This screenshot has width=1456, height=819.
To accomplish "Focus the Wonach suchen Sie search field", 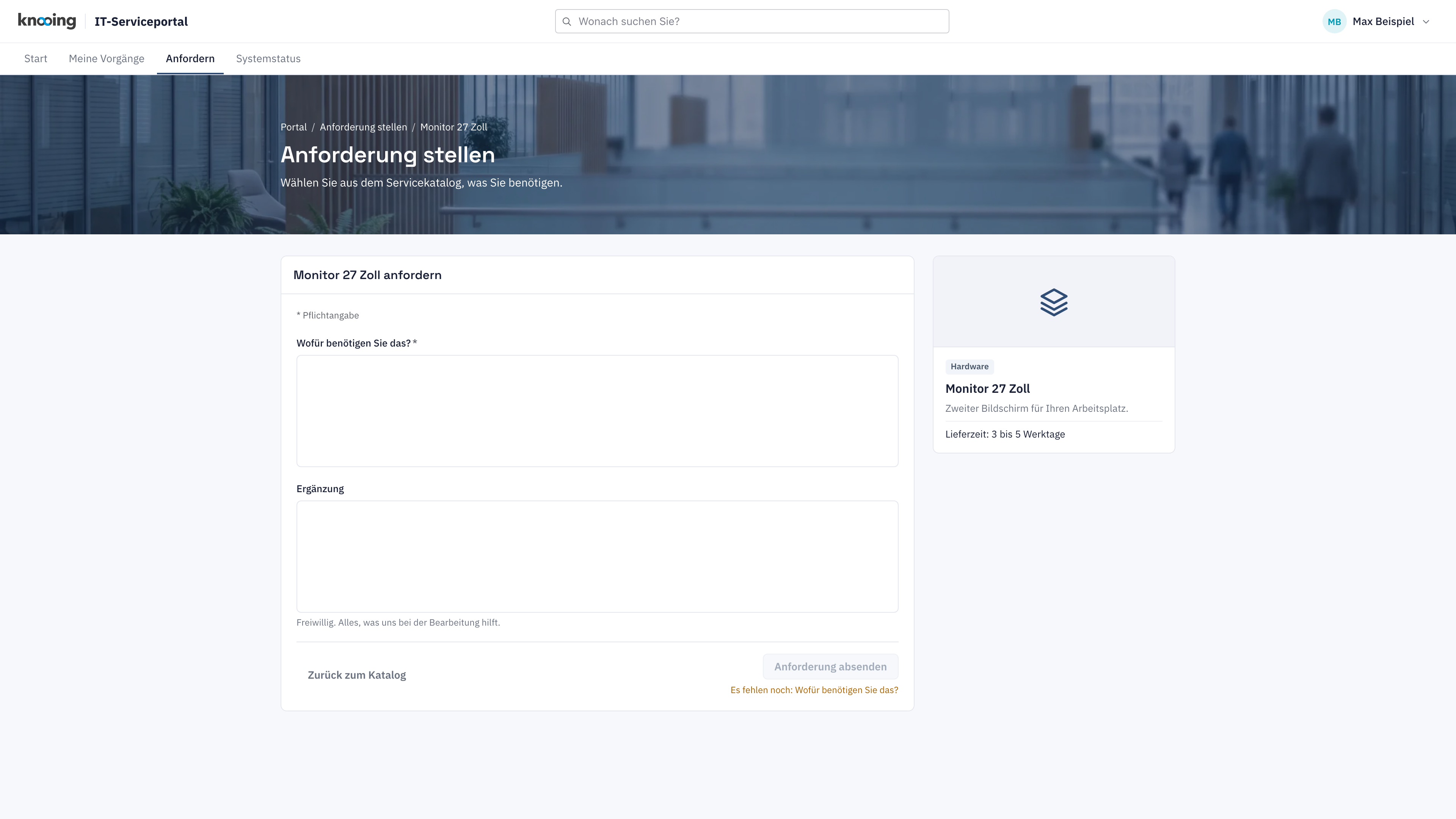I will click(752, 22).
